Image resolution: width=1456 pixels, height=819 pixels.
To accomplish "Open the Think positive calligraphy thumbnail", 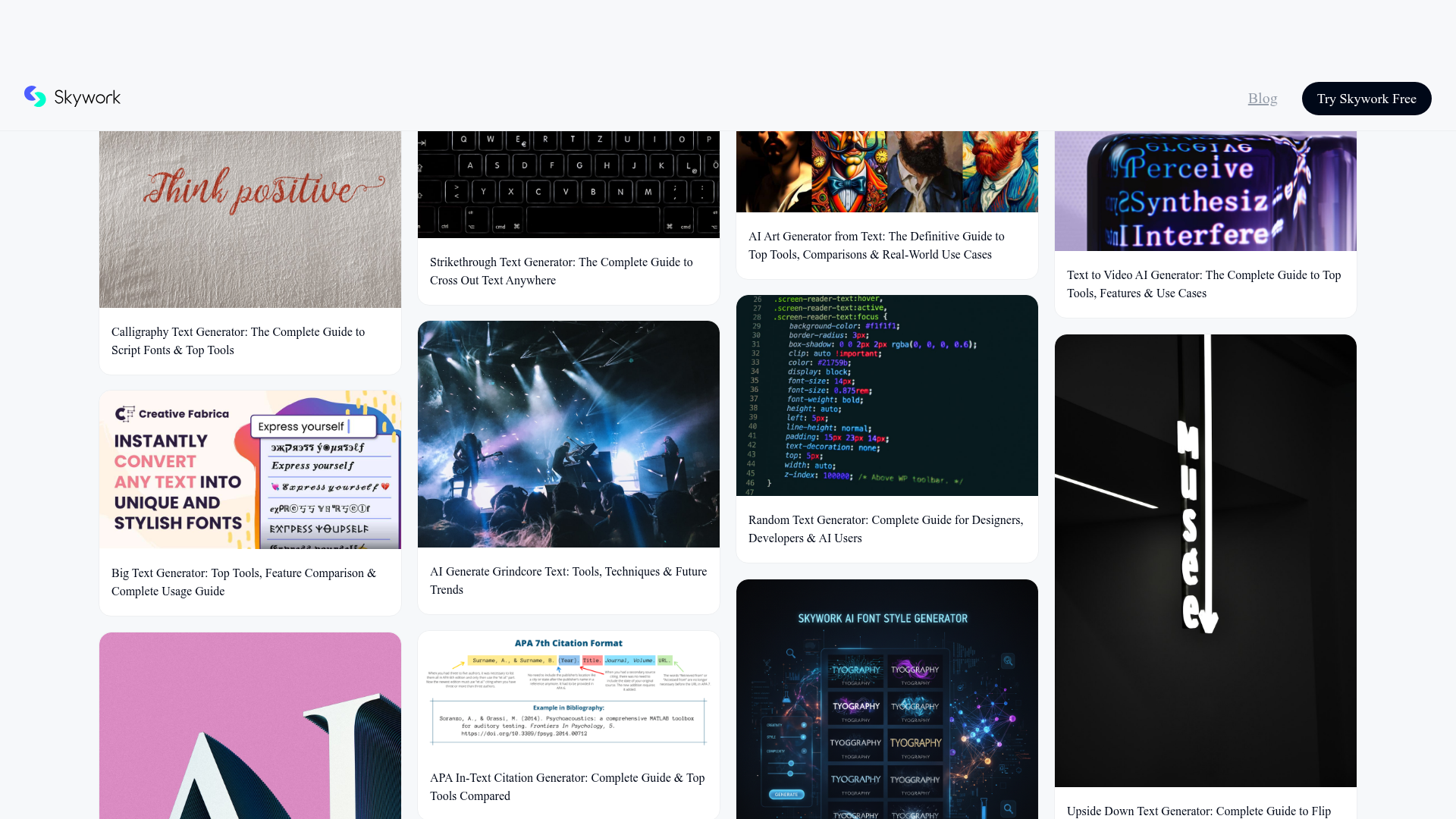I will [250, 219].
